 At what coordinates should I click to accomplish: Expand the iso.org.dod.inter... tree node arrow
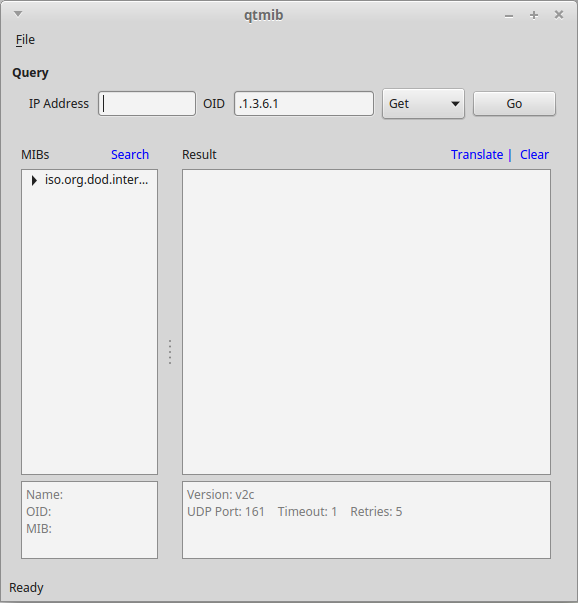coord(34,180)
